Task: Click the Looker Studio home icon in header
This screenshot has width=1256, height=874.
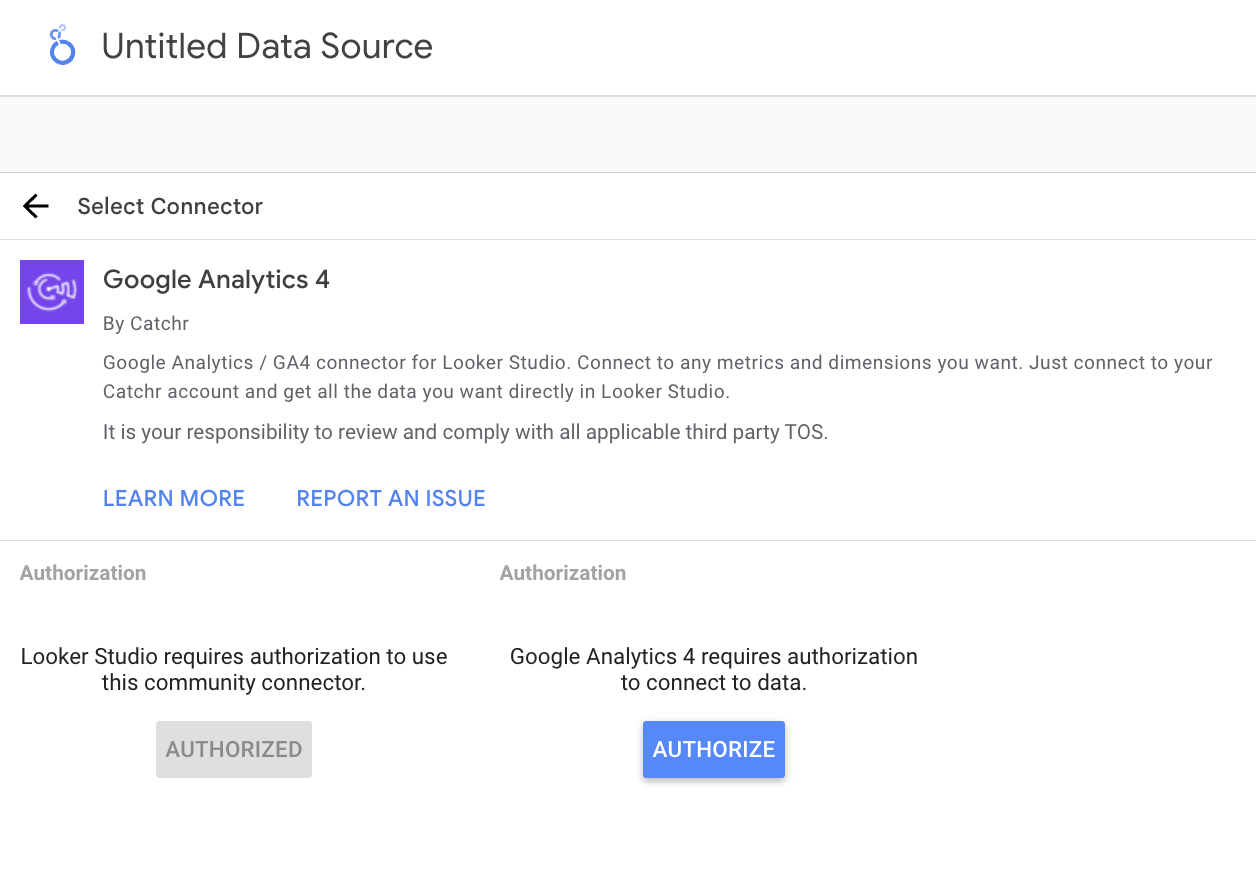Action: [61, 45]
